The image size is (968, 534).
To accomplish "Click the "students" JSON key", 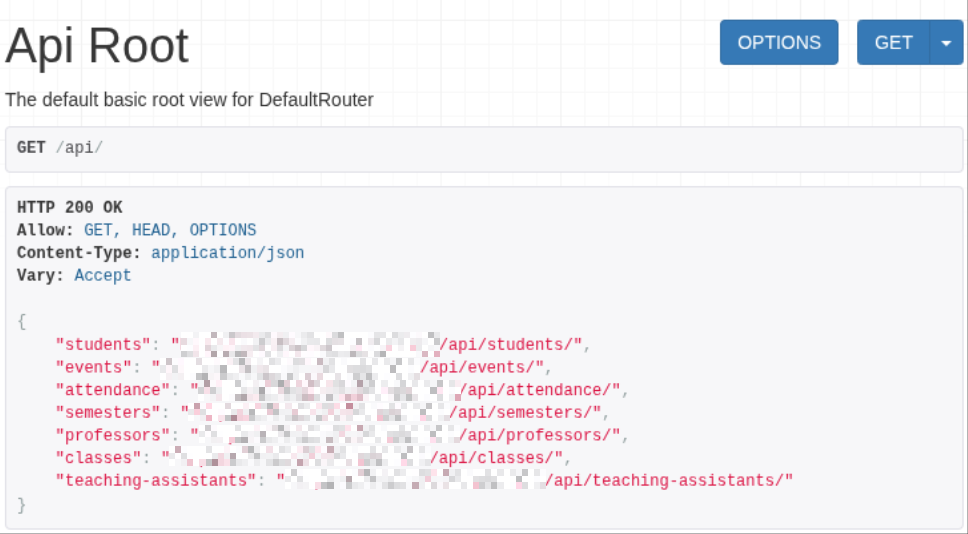I will [103, 344].
